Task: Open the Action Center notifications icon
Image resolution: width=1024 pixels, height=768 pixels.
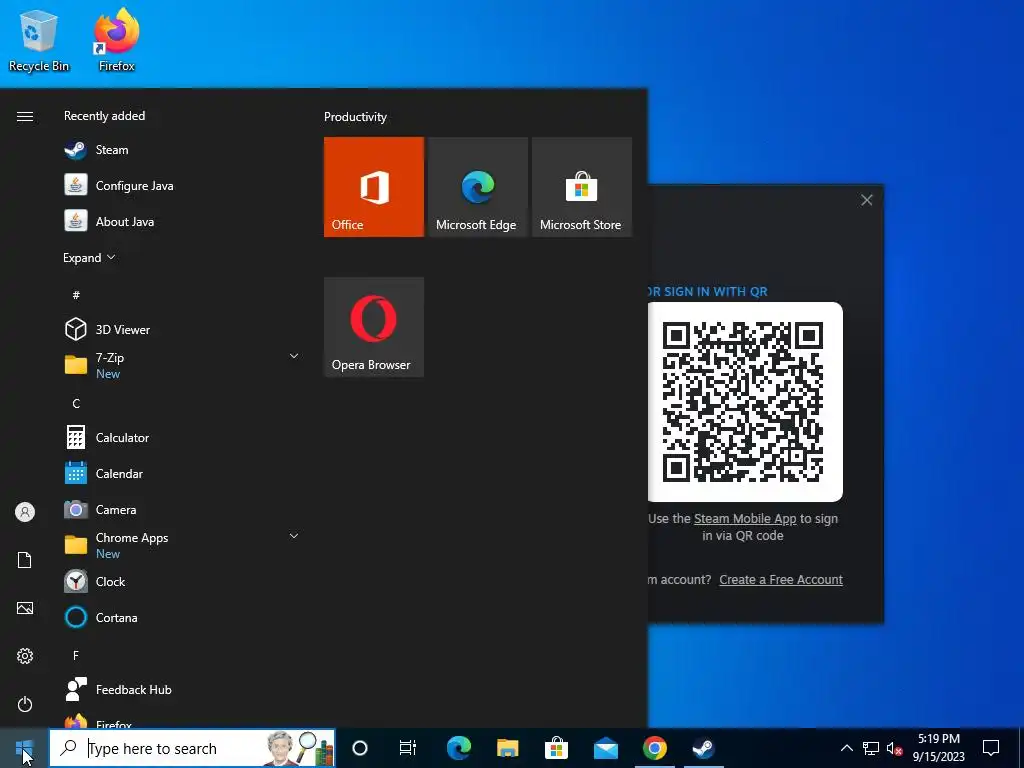Action: pos(991,748)
